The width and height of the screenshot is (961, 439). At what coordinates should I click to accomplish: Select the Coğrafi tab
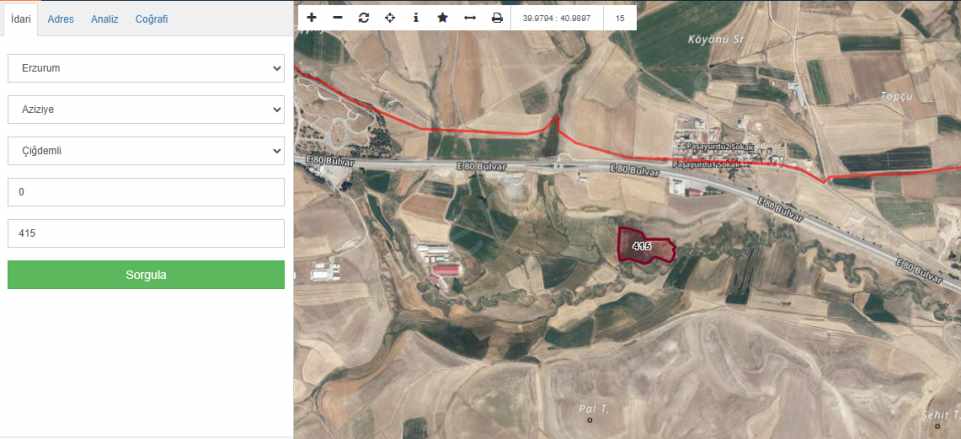[x=152, y=19]
